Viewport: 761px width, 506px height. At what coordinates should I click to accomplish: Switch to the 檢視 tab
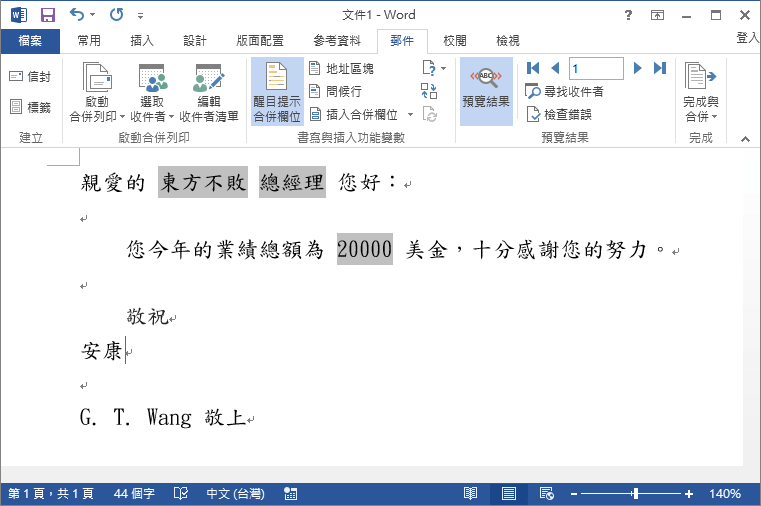click(508, 41)
